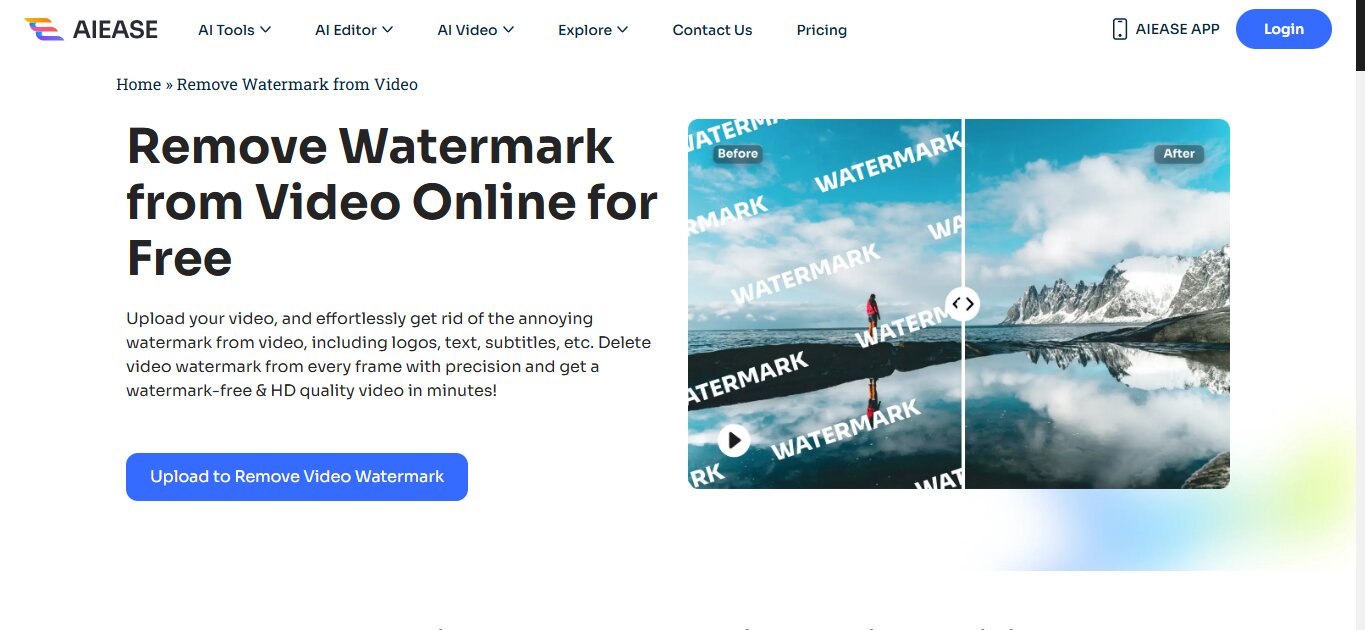The image size is (1365, 630).
Task: Play the watermark demo video
Action: click(x=734, y=439)
